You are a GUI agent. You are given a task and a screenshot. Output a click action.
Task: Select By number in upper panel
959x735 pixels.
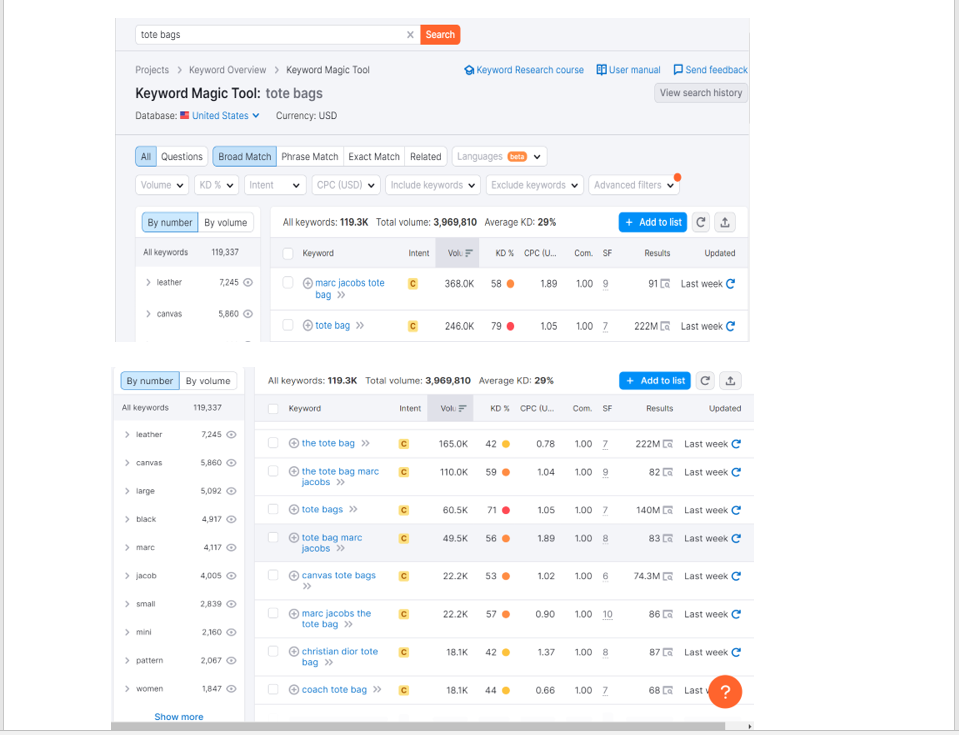[169, 223]
